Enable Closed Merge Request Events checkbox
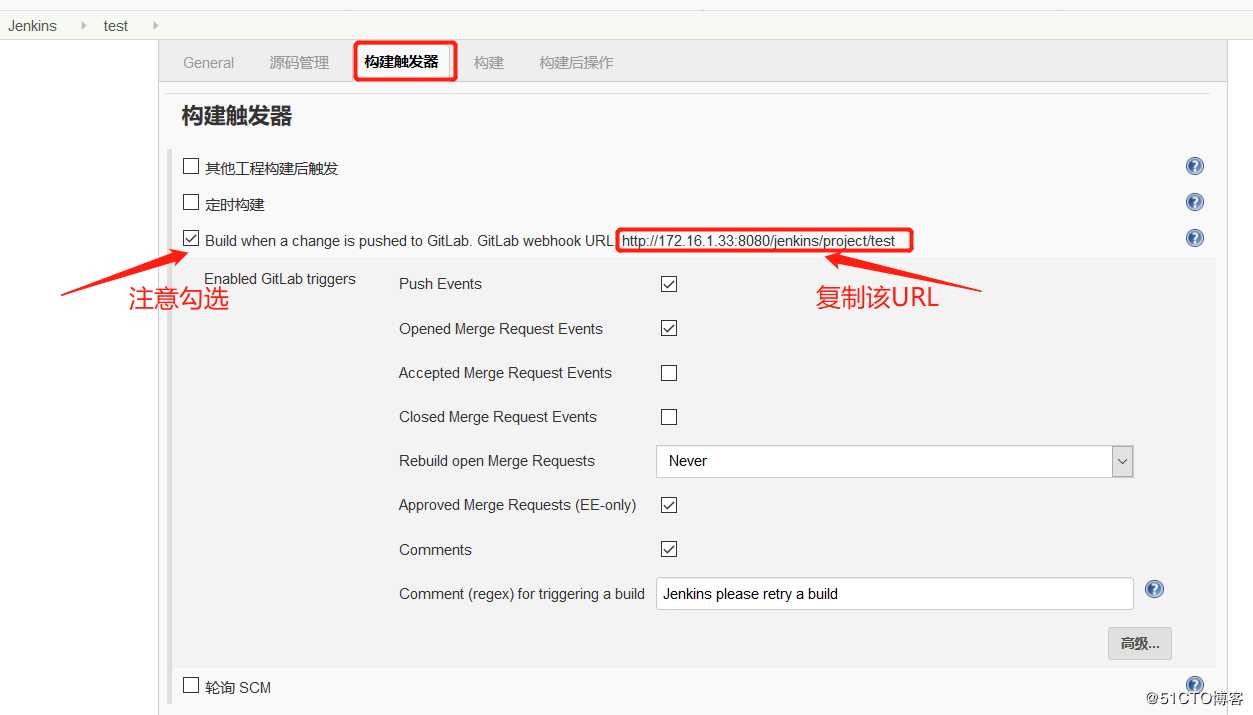 tap(669, 417)
